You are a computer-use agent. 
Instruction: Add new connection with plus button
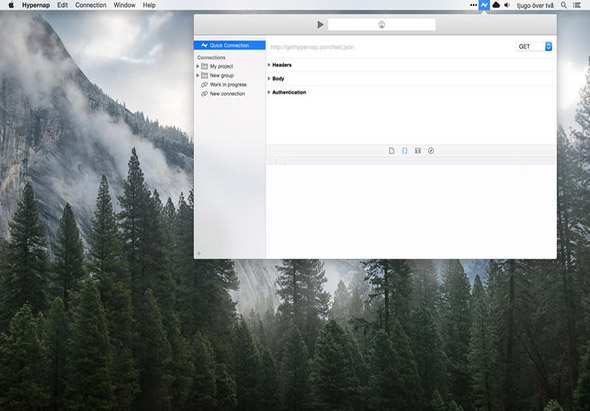tap(199, 253)
